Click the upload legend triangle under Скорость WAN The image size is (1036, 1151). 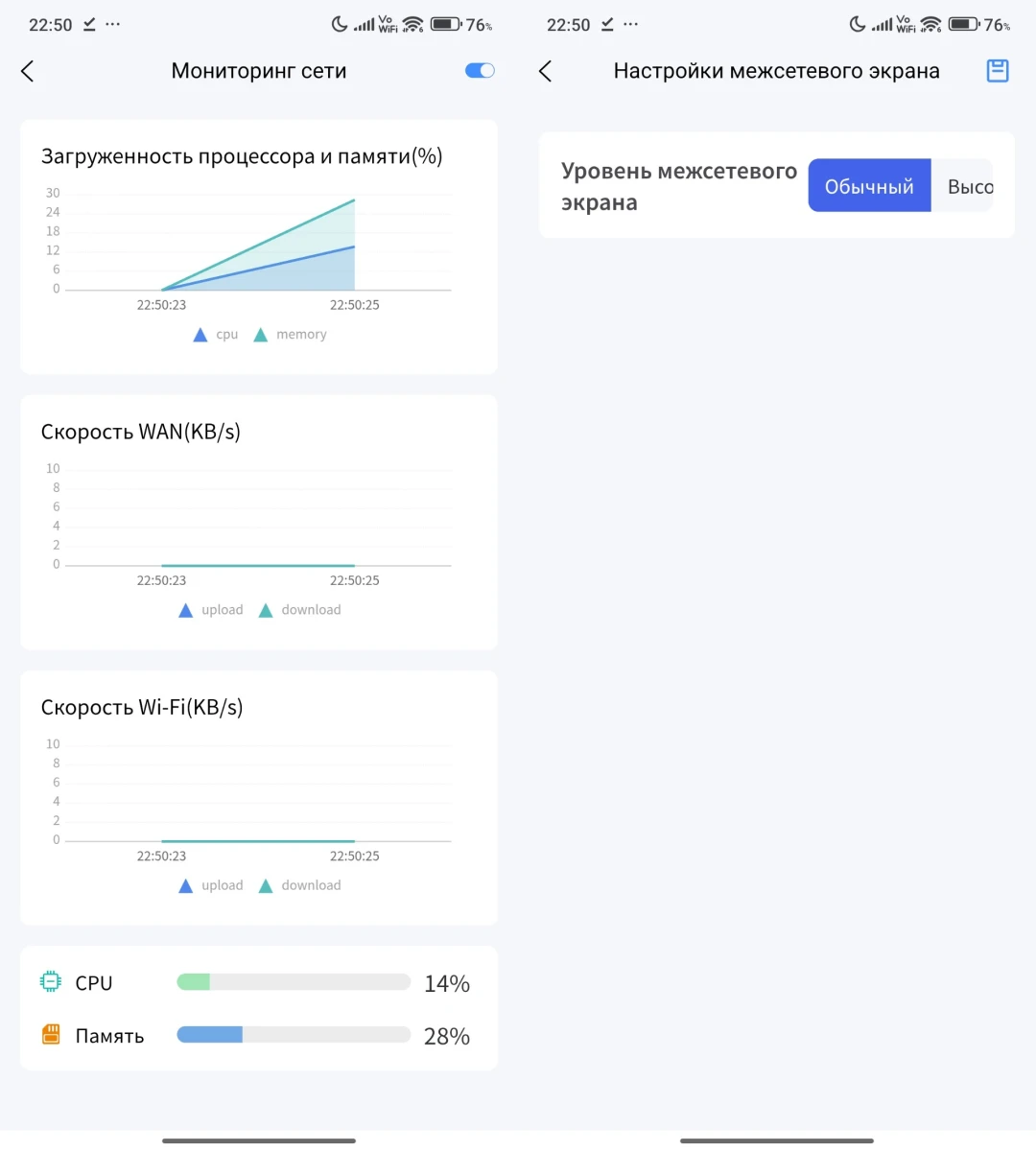pyautogui.click(x=186, y=611)
